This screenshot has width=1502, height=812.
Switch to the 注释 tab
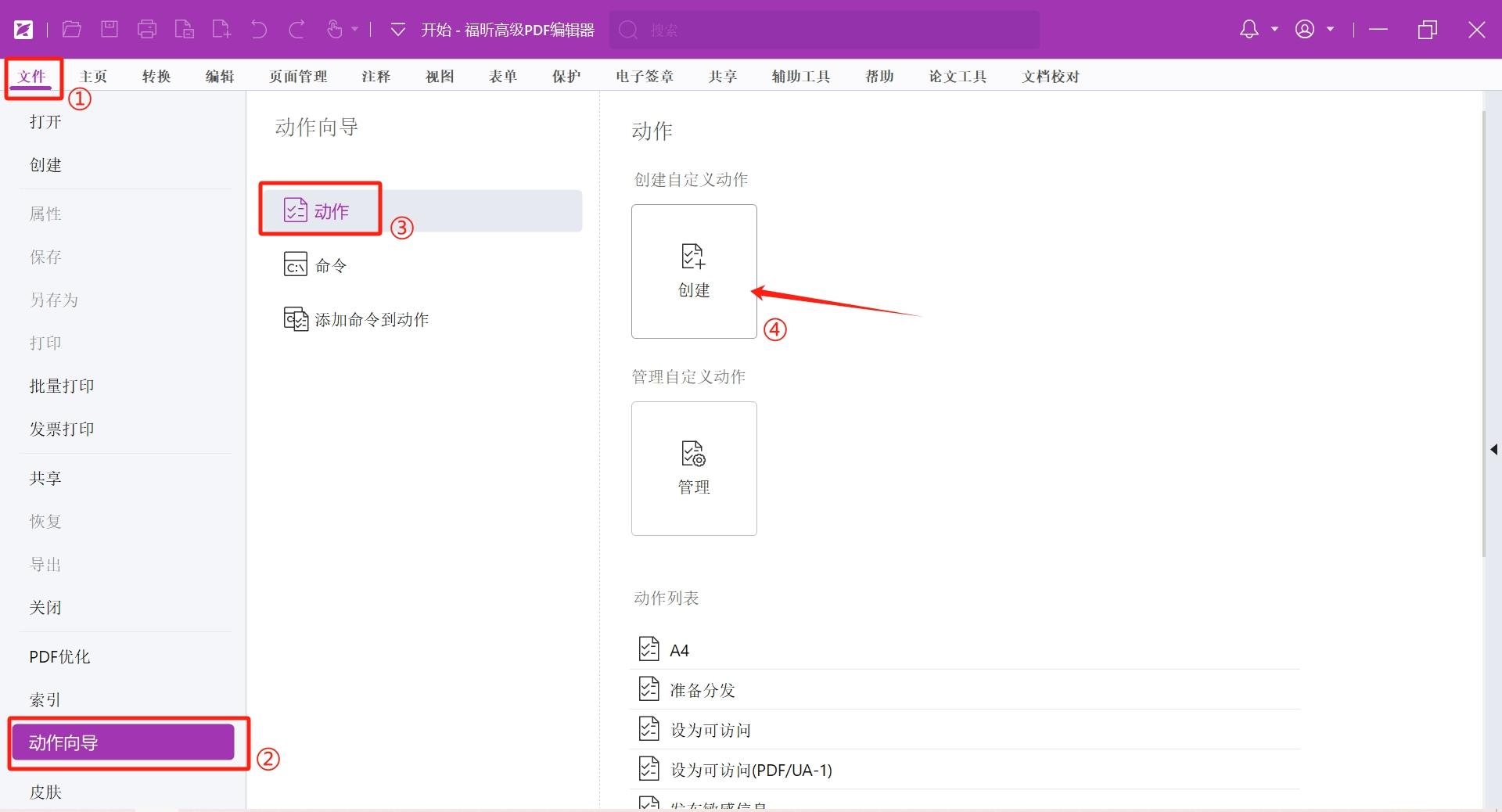376,77
